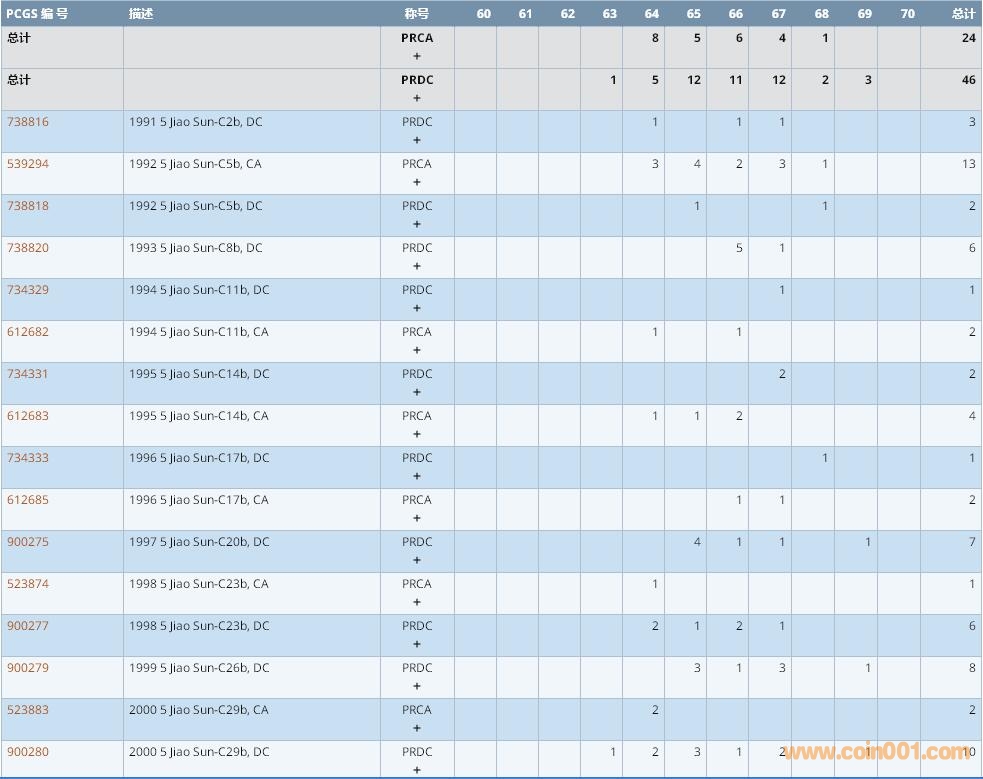Click PCGS number 738820 link

pos(28,248)
